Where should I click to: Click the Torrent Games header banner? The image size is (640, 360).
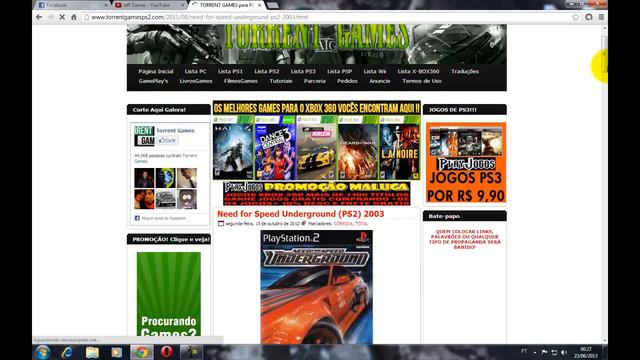pyautogui.click(x=317, y=44)
